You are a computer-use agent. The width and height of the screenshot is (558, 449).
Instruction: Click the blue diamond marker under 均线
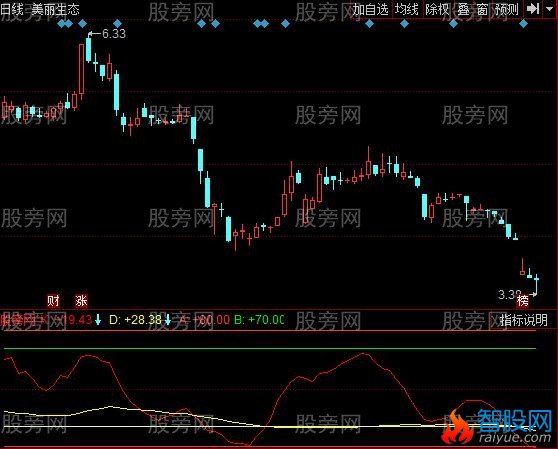tap(404, 24)
